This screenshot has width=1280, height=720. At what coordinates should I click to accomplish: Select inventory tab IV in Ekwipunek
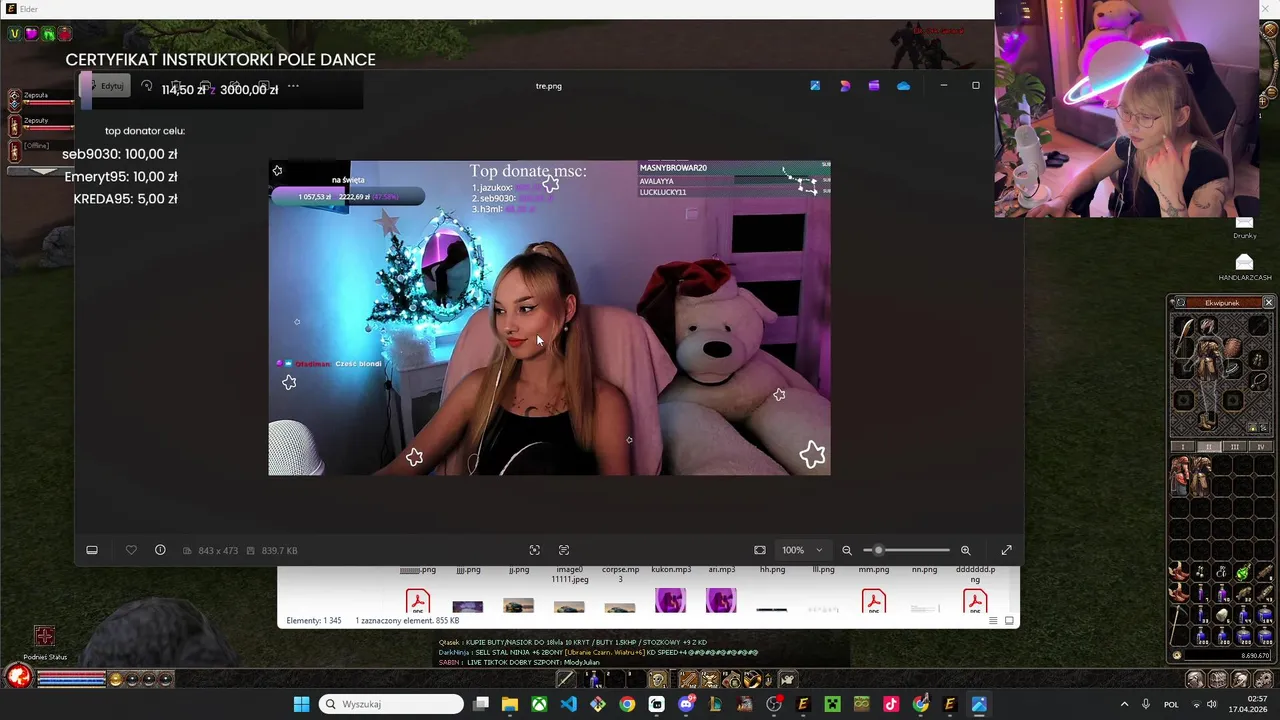(1259, 447)
